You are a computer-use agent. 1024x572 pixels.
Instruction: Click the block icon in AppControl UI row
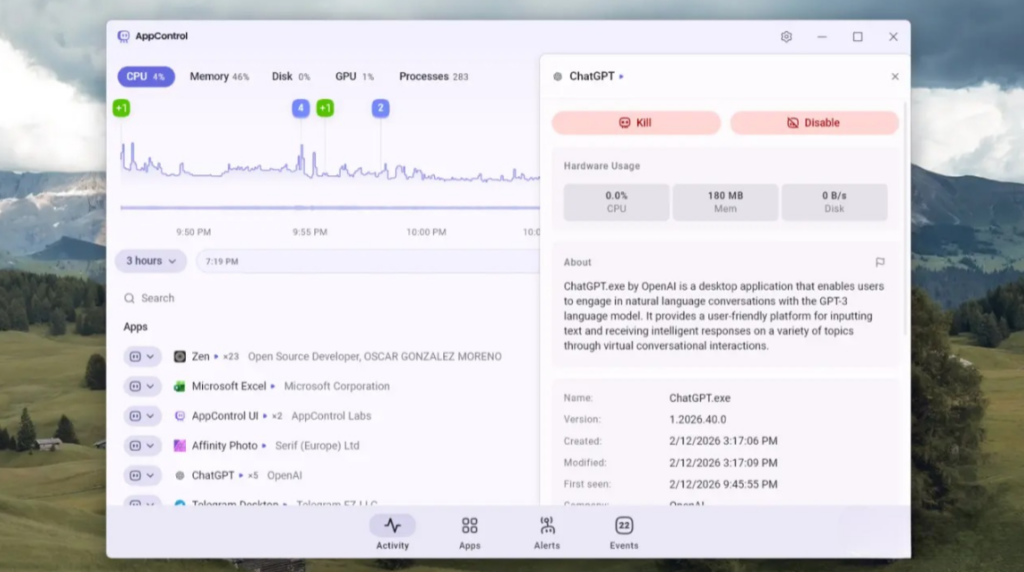point(135,416)
